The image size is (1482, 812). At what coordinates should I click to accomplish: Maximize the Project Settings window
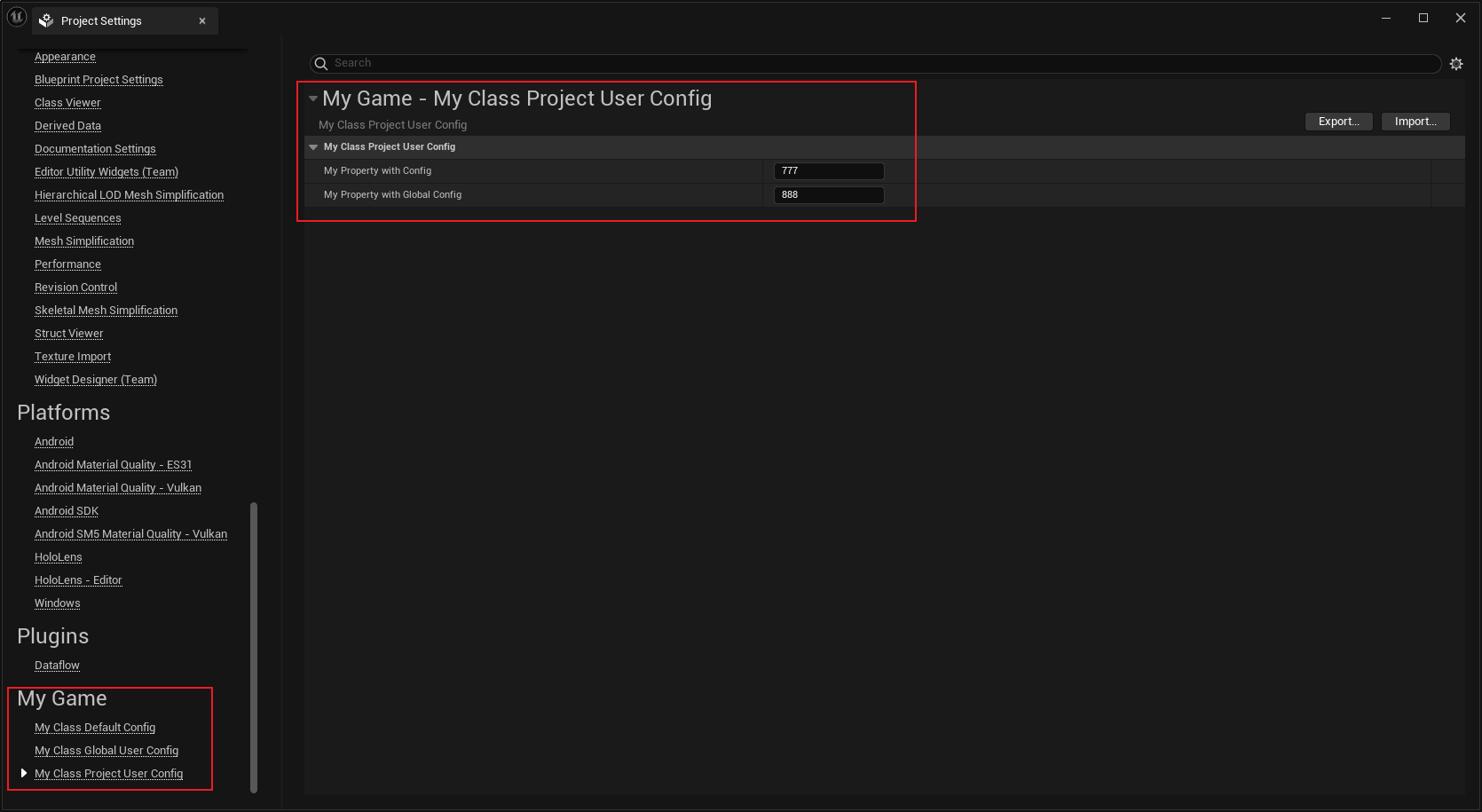1423,18
